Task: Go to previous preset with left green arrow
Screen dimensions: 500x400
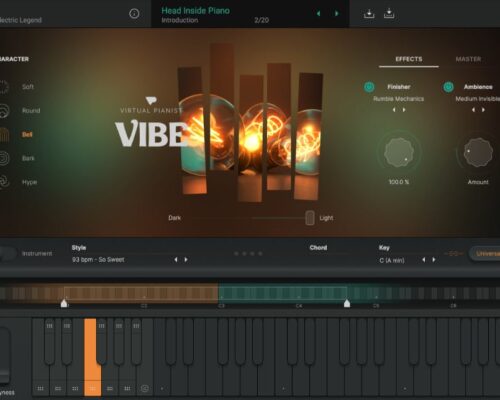Action: coord(318,13)
